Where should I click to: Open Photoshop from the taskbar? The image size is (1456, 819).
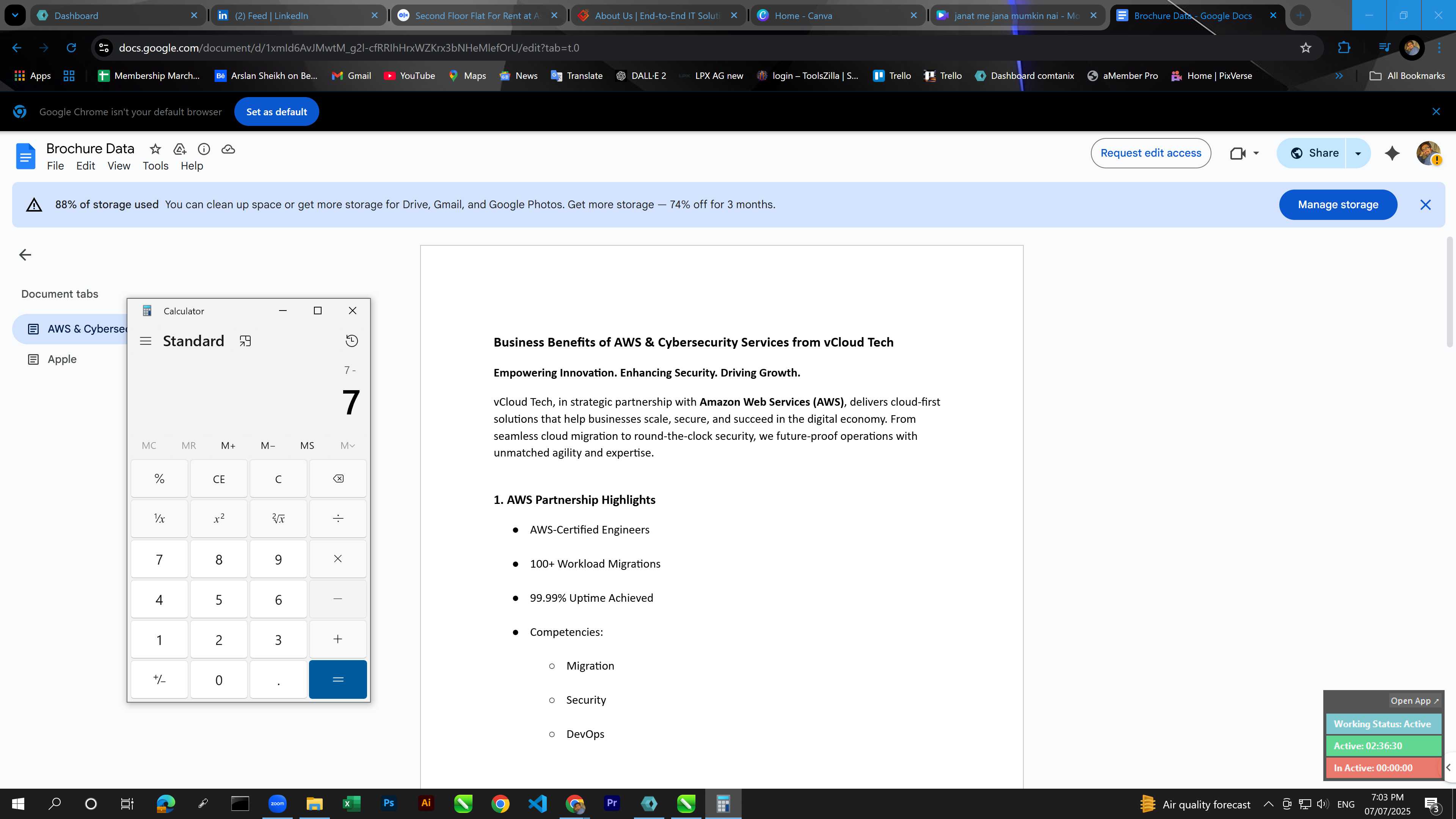388,803
